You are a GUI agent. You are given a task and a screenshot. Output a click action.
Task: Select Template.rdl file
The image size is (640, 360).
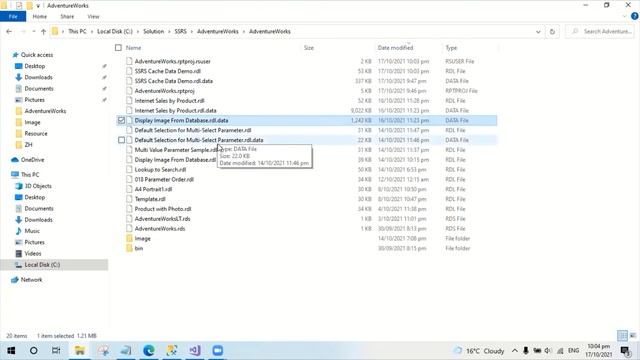[x=150, y=199]
